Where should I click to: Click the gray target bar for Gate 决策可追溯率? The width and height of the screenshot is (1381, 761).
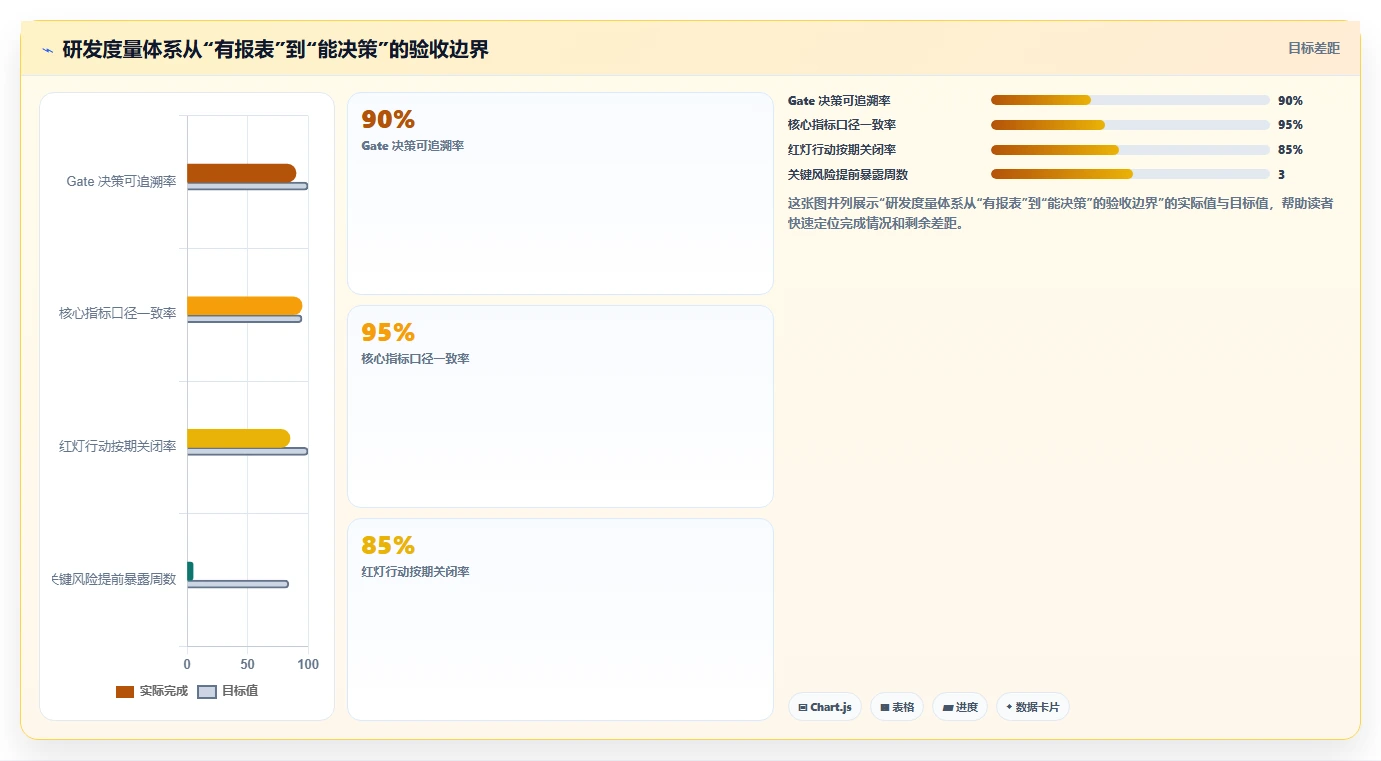(x=247, y=186)
